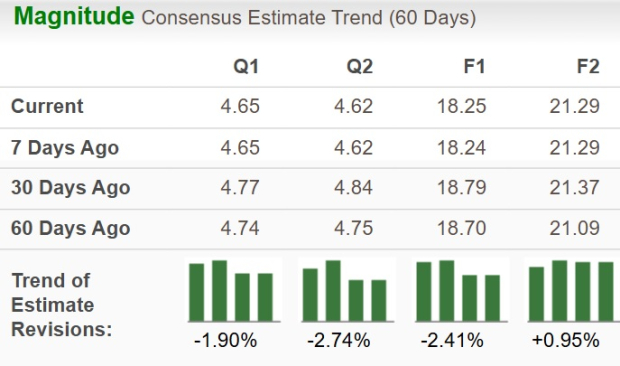Click the 30 Days Ago Q2 value 4.84
620x366 pixels.
[x=353, y=187]
